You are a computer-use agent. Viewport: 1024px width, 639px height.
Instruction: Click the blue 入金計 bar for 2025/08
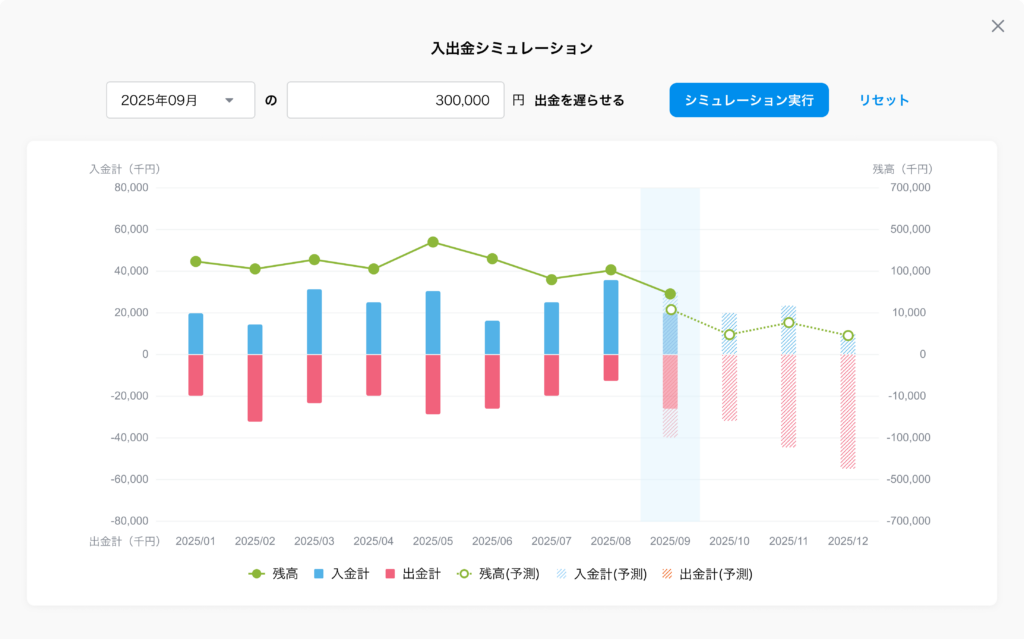(611, 317)
